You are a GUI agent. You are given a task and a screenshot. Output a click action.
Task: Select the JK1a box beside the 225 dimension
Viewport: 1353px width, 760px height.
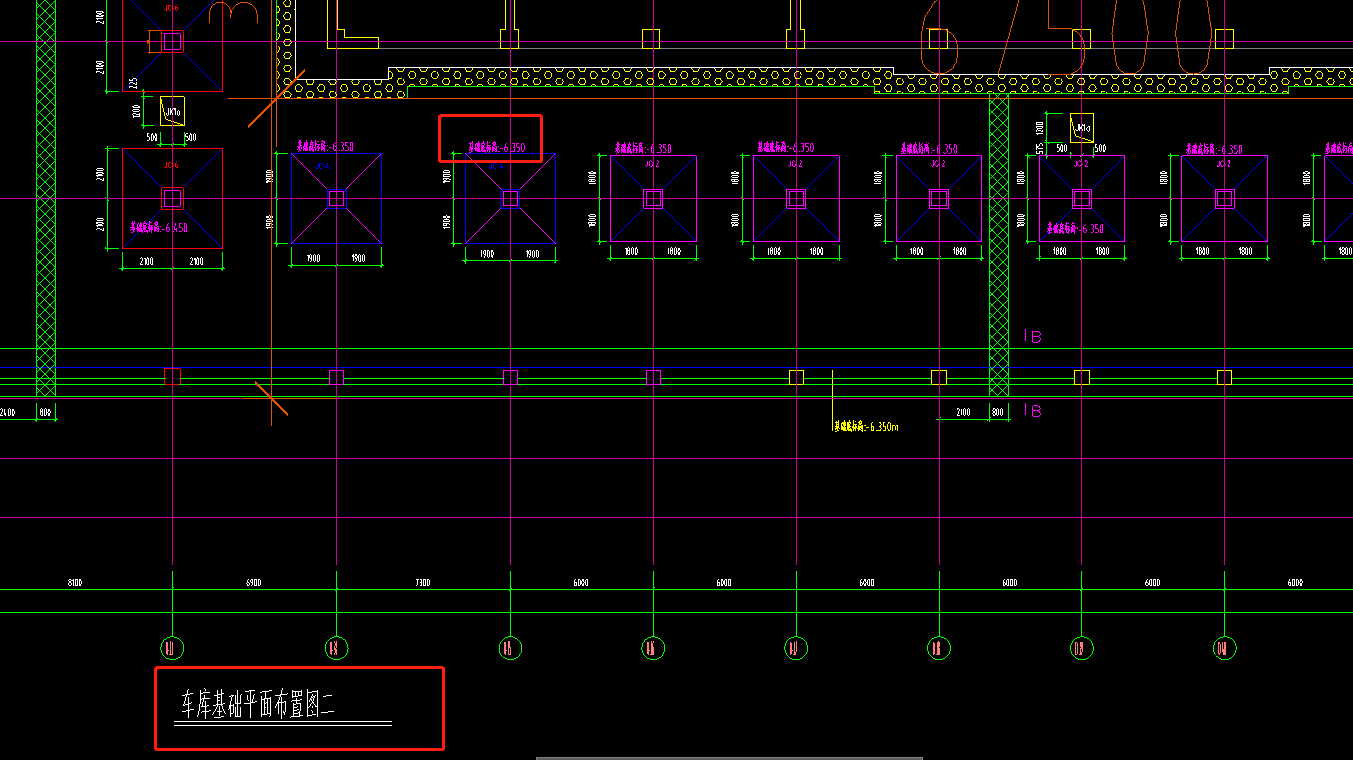(x=172, y=110)
